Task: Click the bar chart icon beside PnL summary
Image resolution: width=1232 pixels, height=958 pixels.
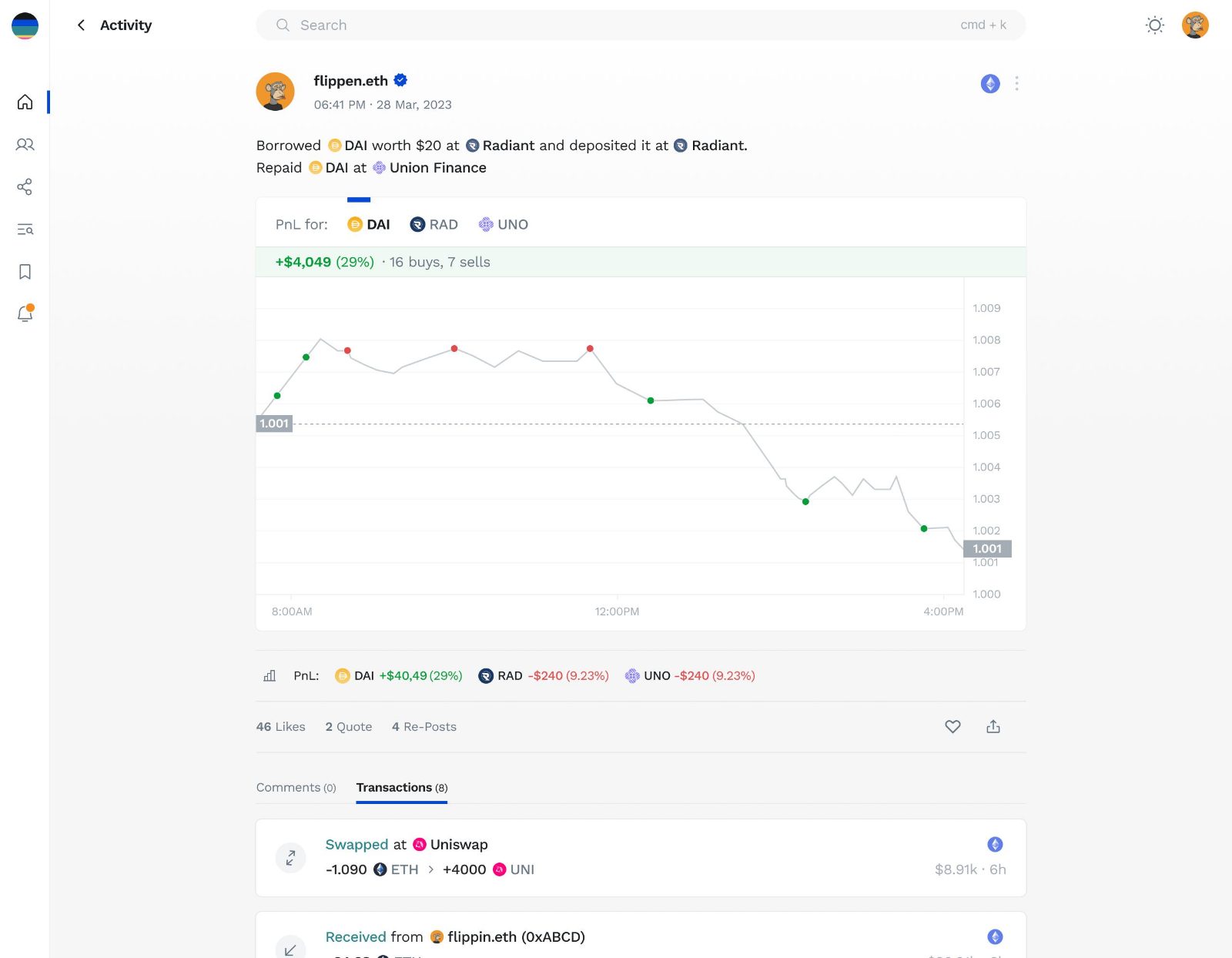Action: coord(269,675)
